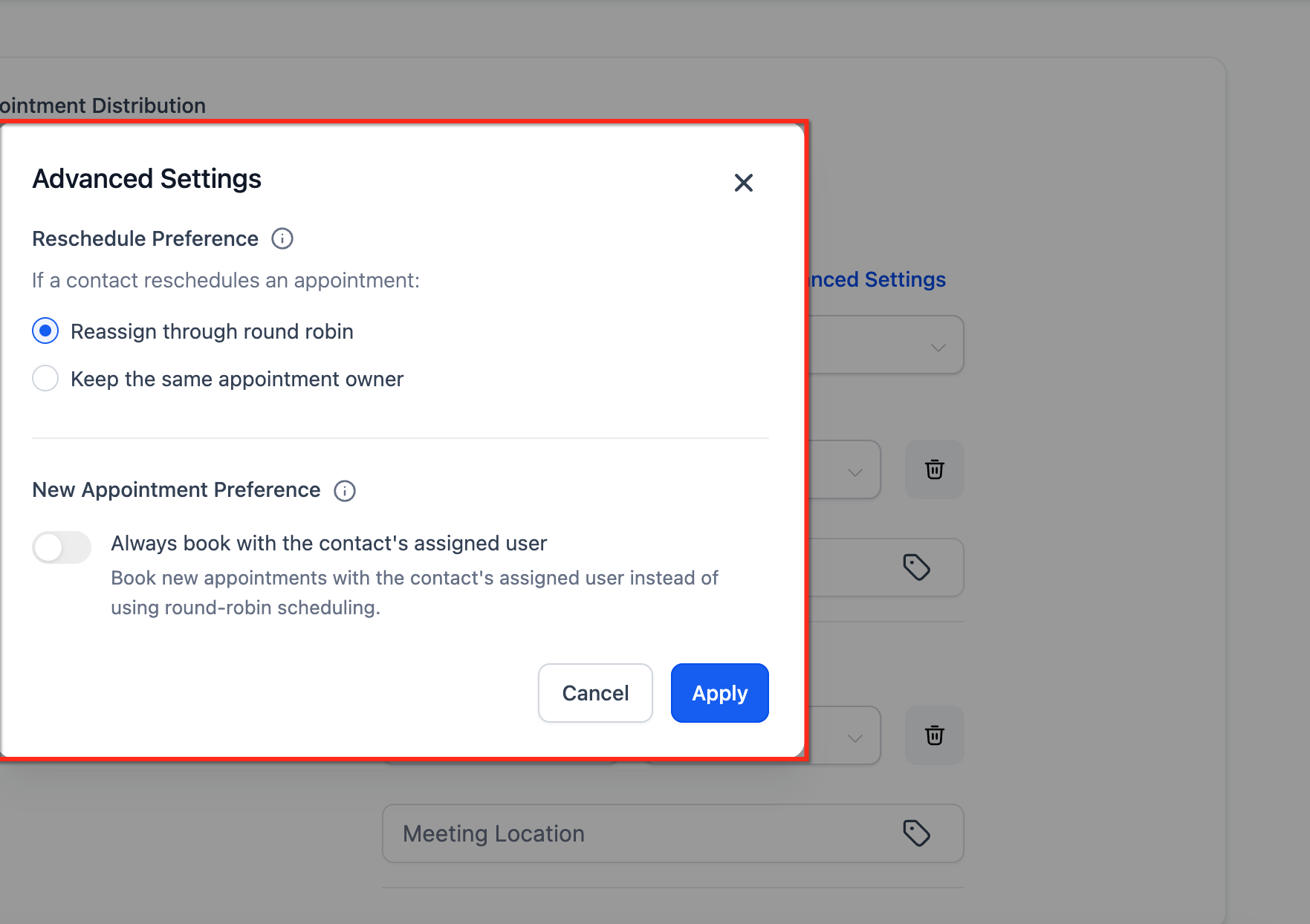The image size is (1310, 924).
Task: Close the Advanced Settings dialog with X
Action: 743,183
